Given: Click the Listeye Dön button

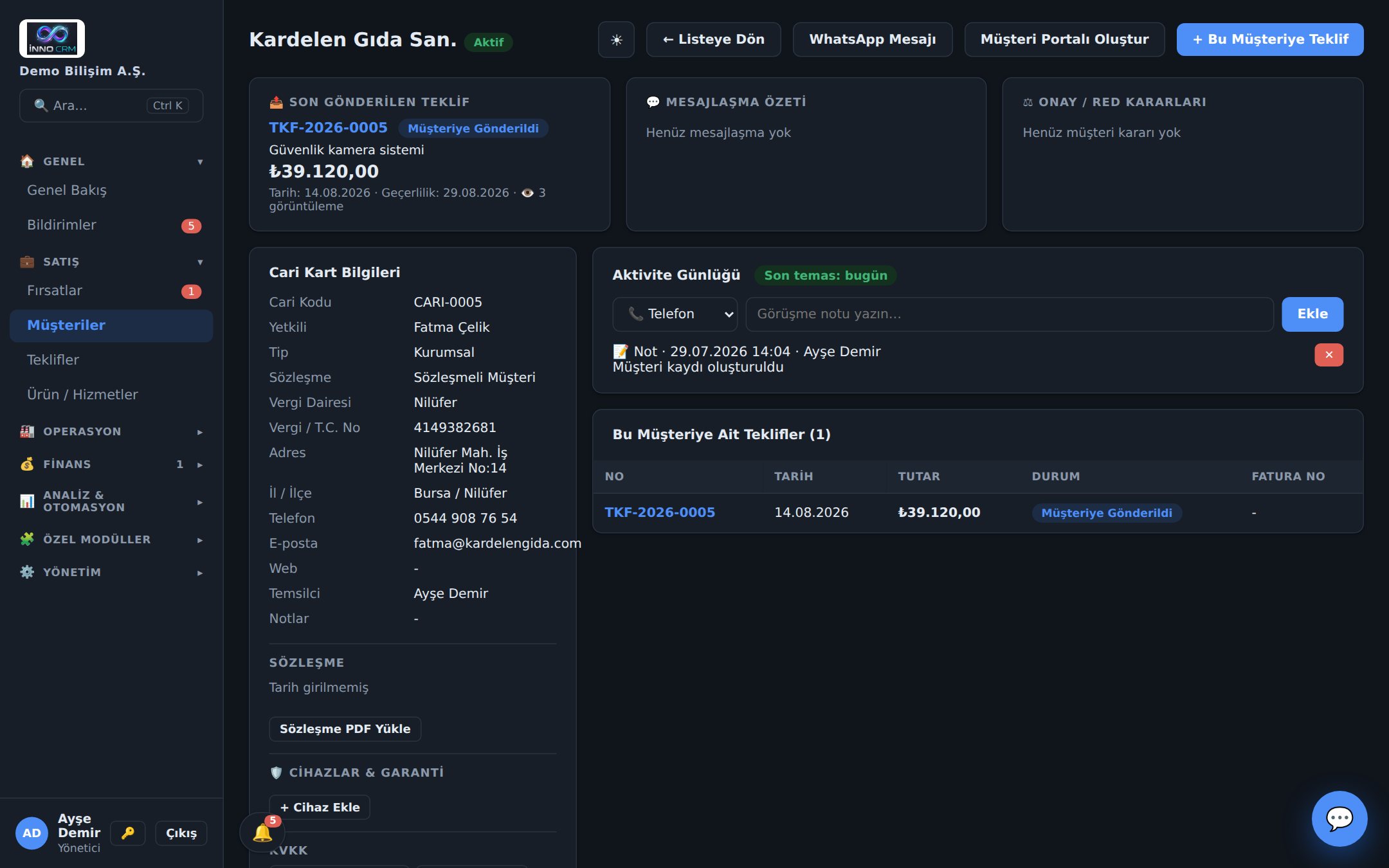Looking at the screenshot, I should (x=713, y=40).
